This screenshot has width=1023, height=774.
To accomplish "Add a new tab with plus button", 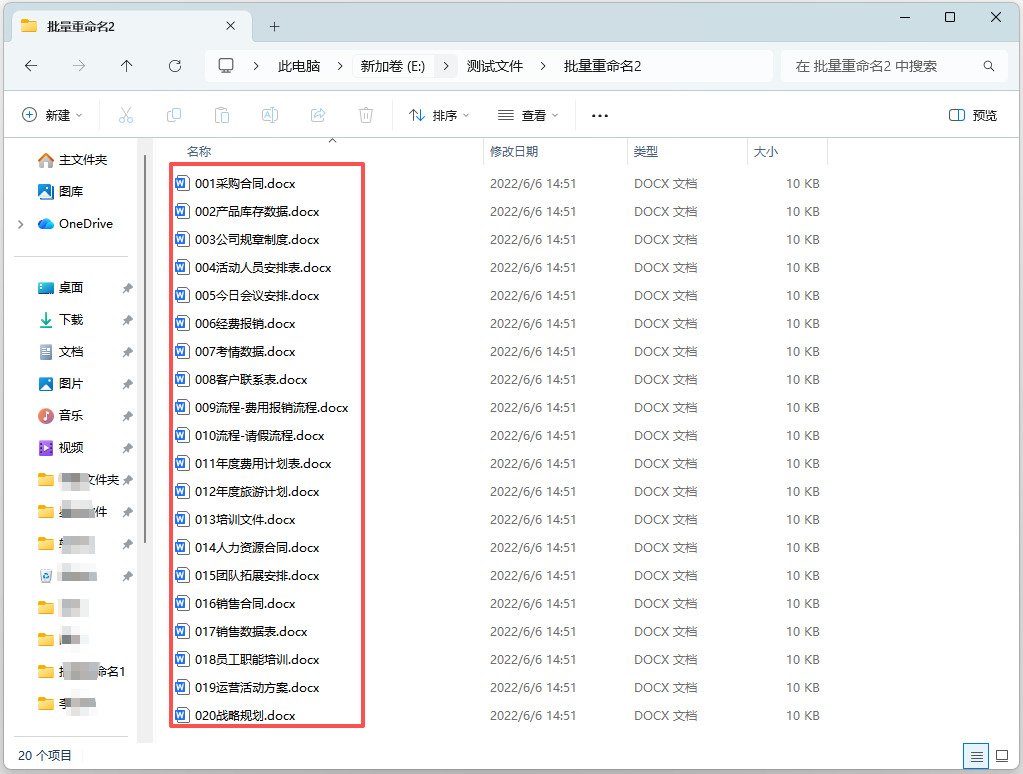I will [275, 27].
